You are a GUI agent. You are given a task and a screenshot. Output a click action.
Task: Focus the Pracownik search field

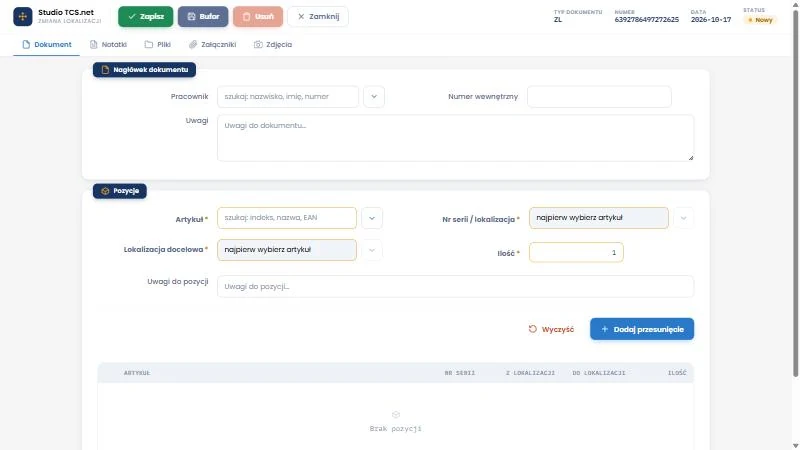click(288, 96)
